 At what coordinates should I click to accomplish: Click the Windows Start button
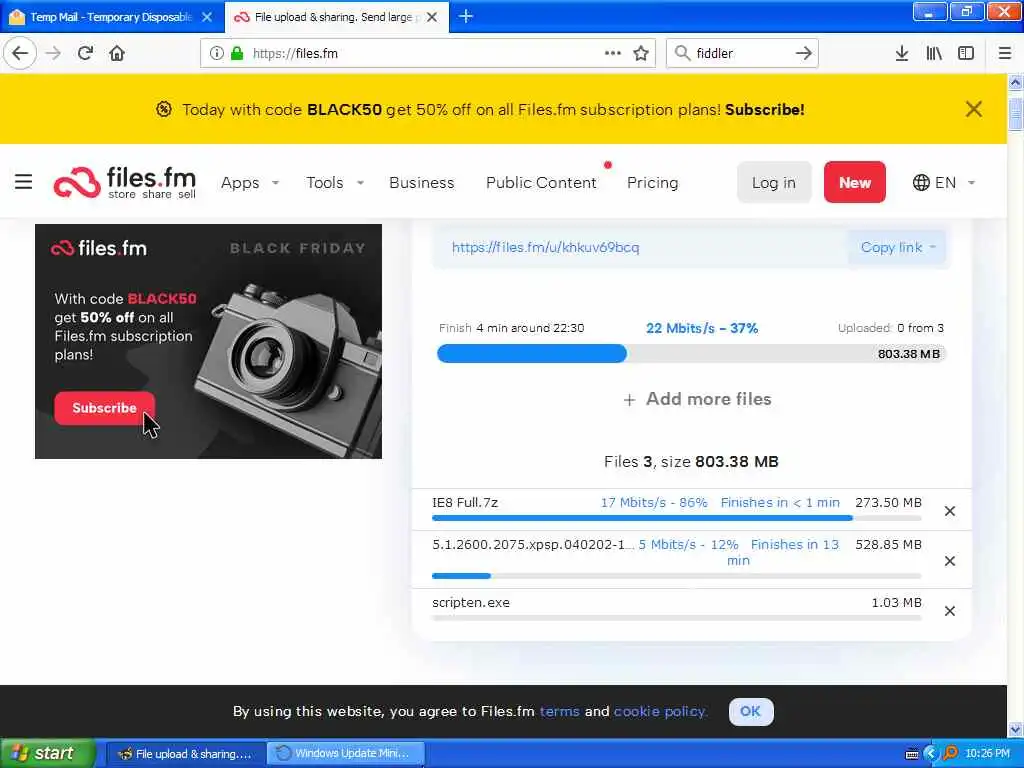[48, 753]
